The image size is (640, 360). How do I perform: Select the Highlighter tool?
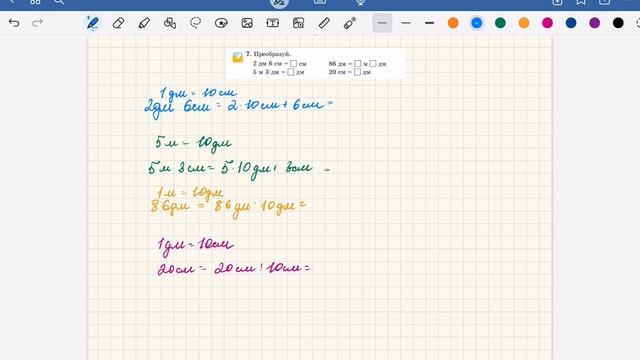tap(144, 23)
